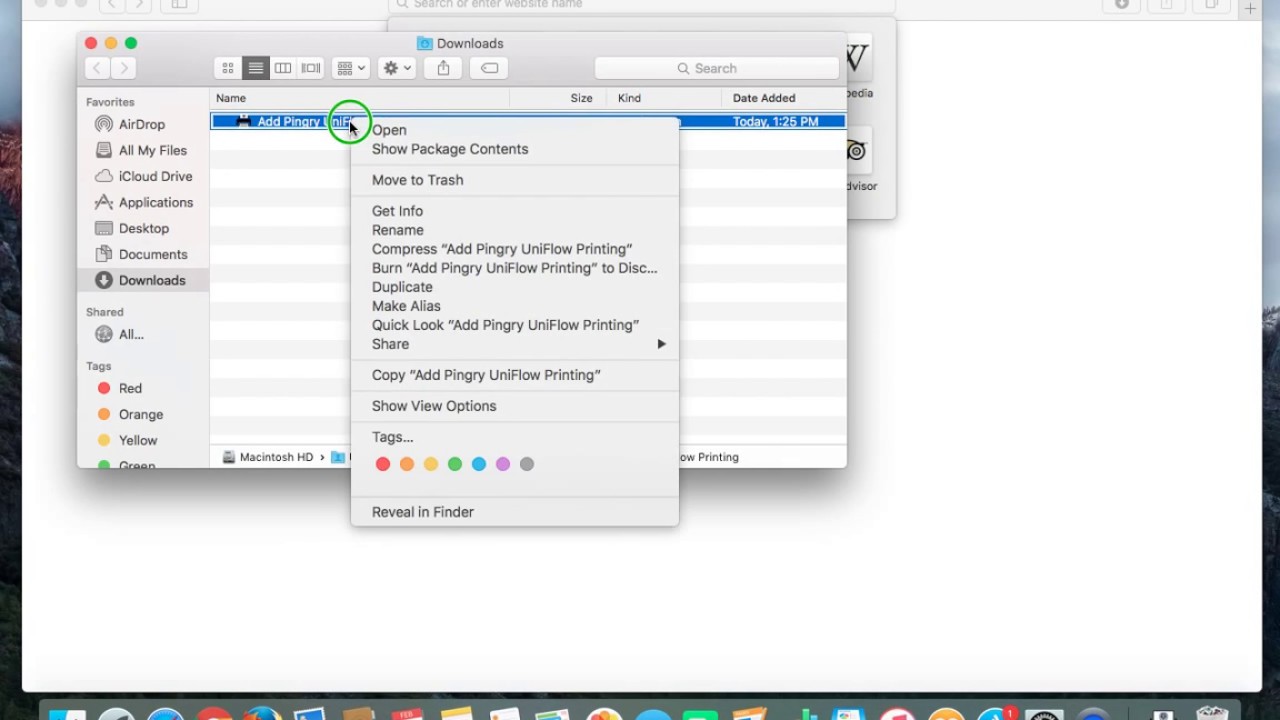Apply gray tag dot in context menu
The width and height of the screenshot is (1280, 720).
(x=527, y=464)
